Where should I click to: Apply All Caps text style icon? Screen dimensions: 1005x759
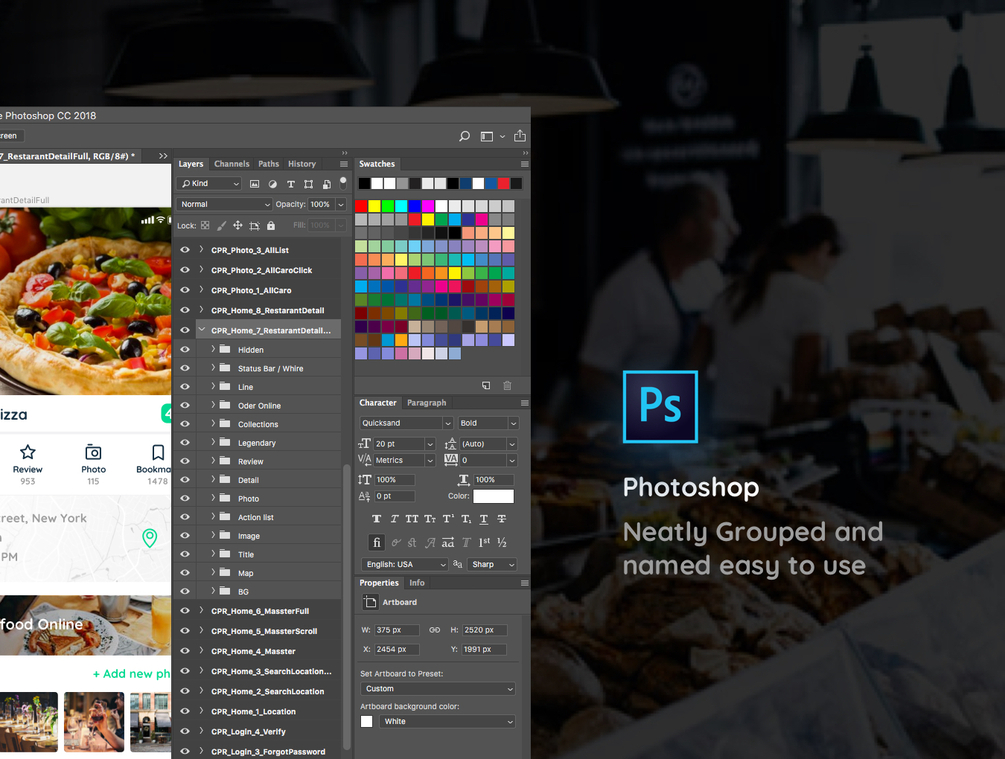[411, 519]
